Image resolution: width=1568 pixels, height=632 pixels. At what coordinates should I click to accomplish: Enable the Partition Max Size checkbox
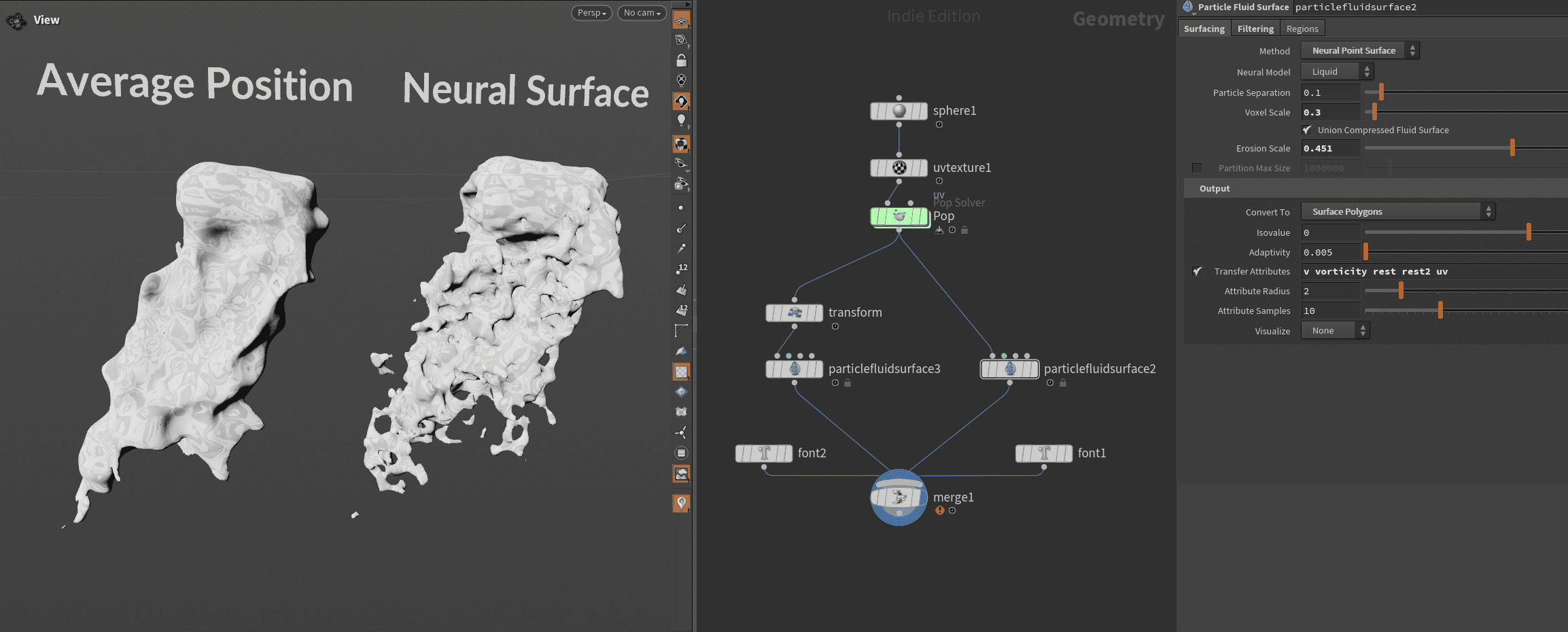point(1196,167)
